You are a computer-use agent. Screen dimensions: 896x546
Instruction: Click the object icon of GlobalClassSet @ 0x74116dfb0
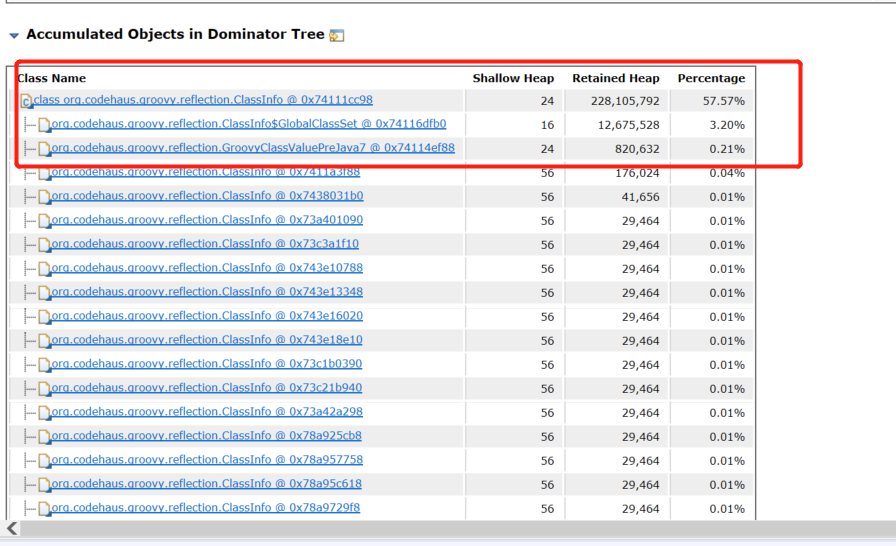click(44, 126)
